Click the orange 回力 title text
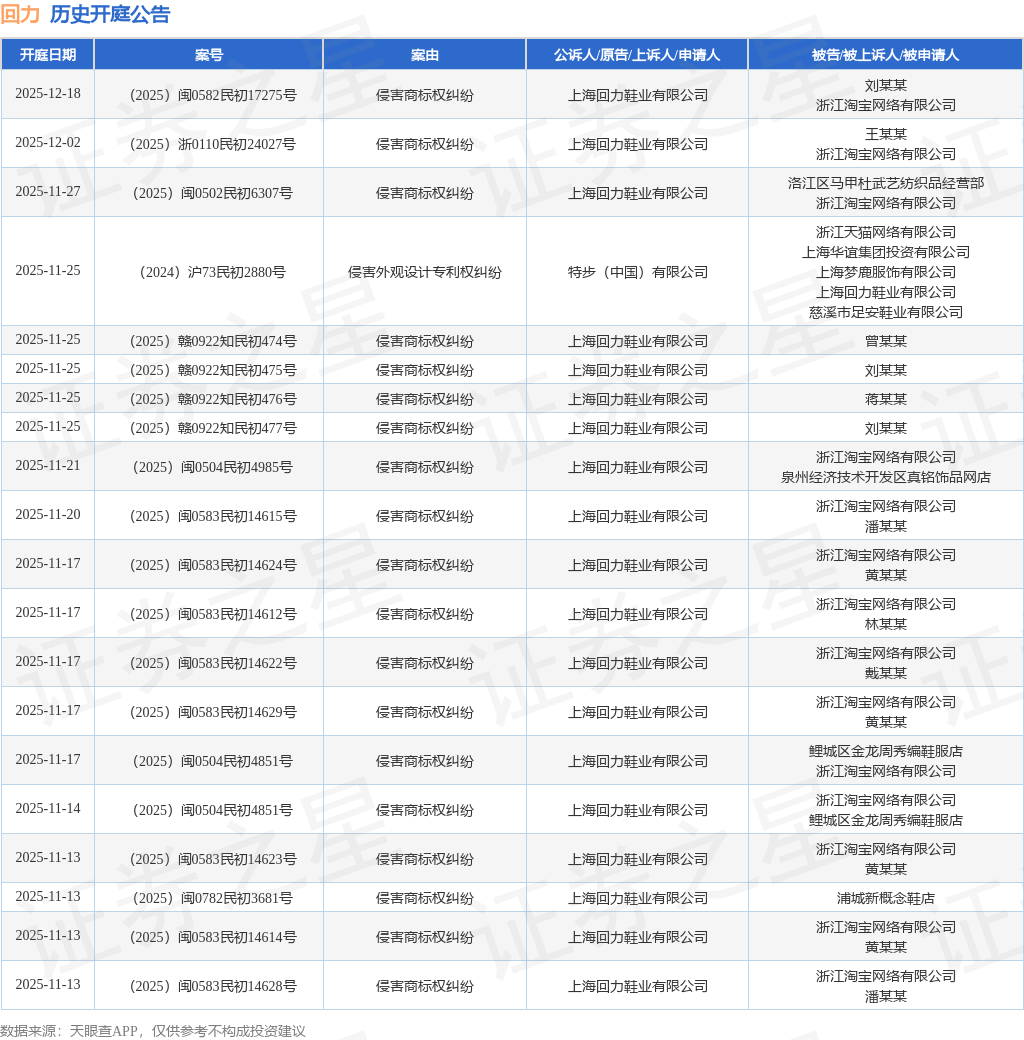This screenshot has width=1024, height=1040. tap(21, 14)
